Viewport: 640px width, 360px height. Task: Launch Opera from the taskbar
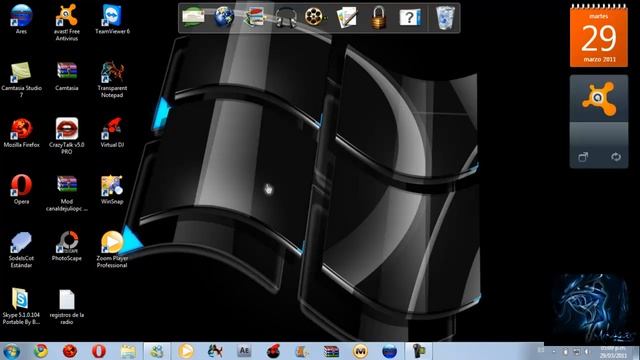tap(99, 351)
